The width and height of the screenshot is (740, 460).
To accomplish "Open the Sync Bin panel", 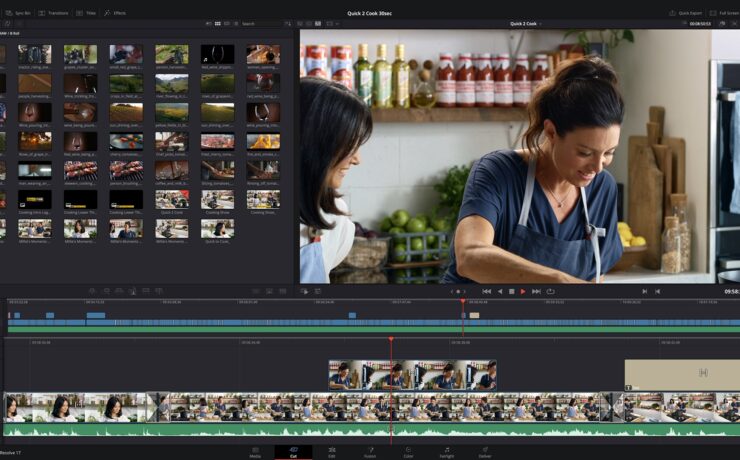I will (18, 13).
